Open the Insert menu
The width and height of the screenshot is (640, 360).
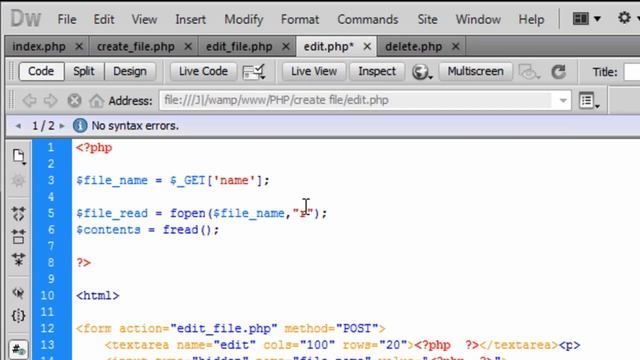tap(191, 19)
